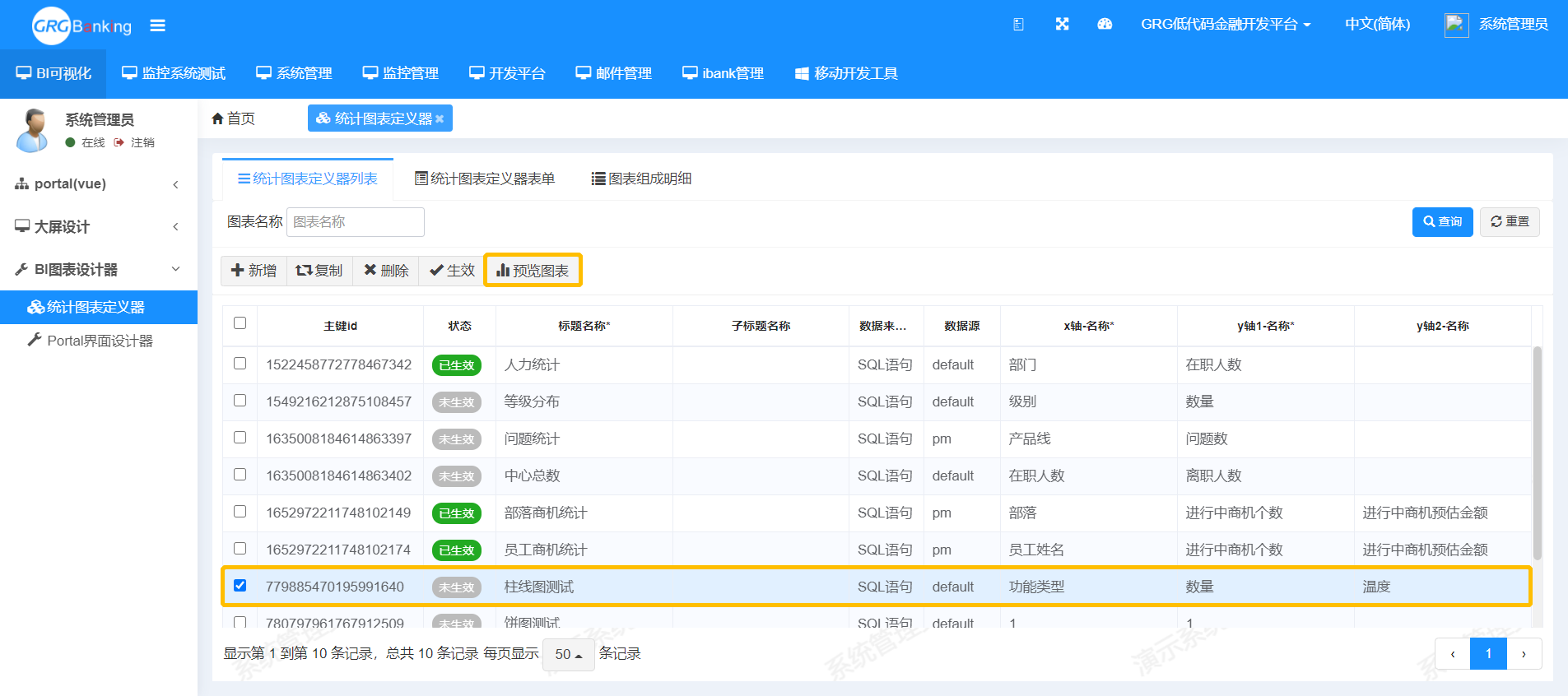Click the 已生效 badge for 人力统计
Image resolution: width=1568 pixels, height=696 pixels.
(x=457, y=365)
